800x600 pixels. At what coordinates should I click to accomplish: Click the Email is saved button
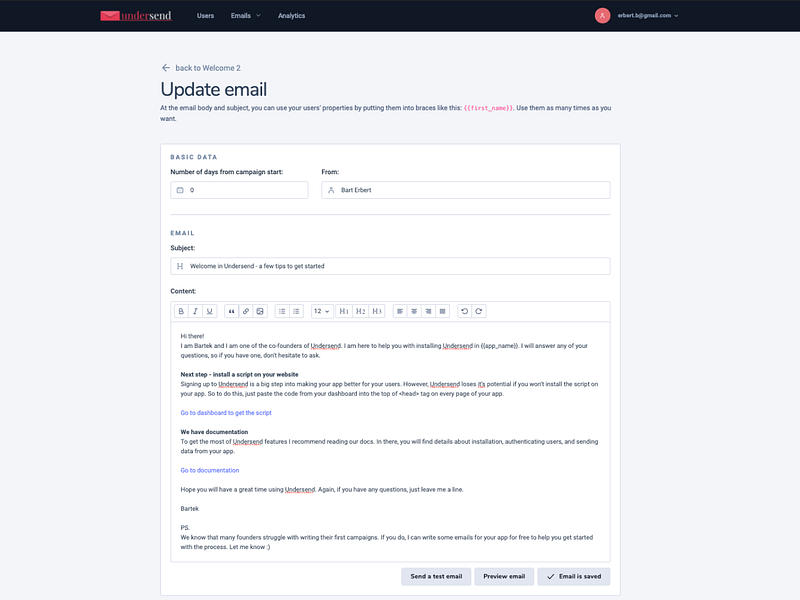[x=573, y=577]
